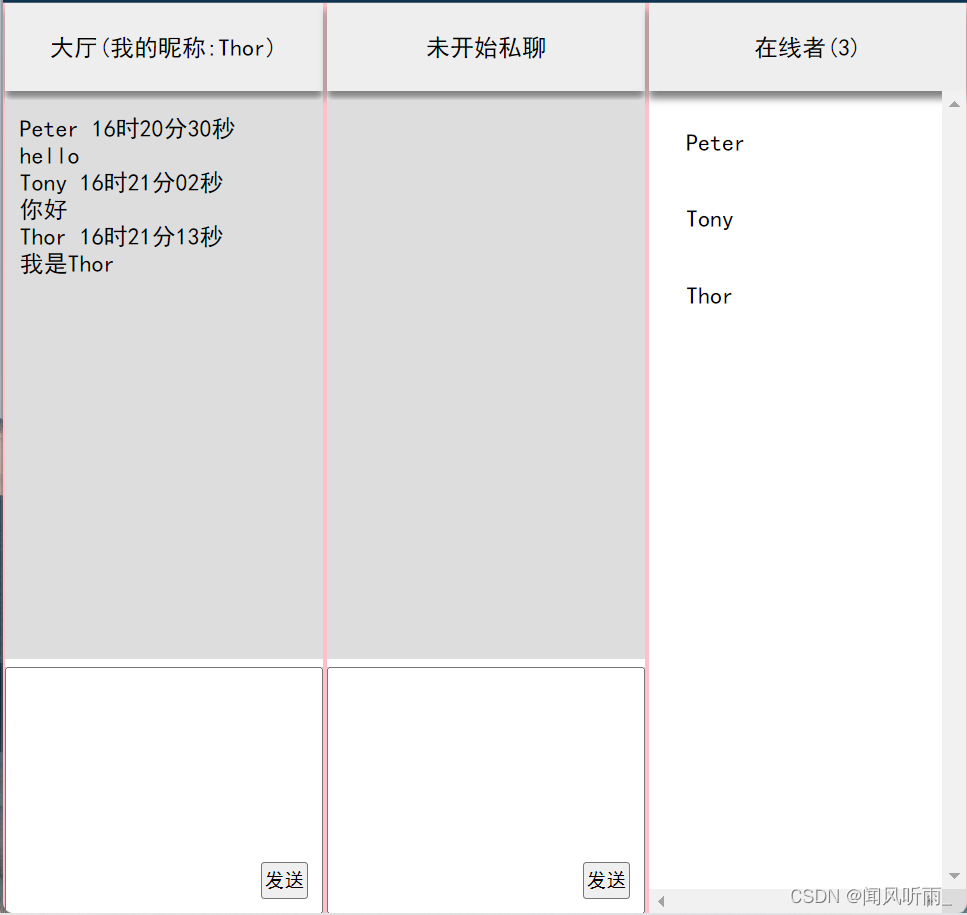Image resolution: width=967 pixels, height=915 pixels.
Task: Select Thor in the online users list
Action: [709, 296]
